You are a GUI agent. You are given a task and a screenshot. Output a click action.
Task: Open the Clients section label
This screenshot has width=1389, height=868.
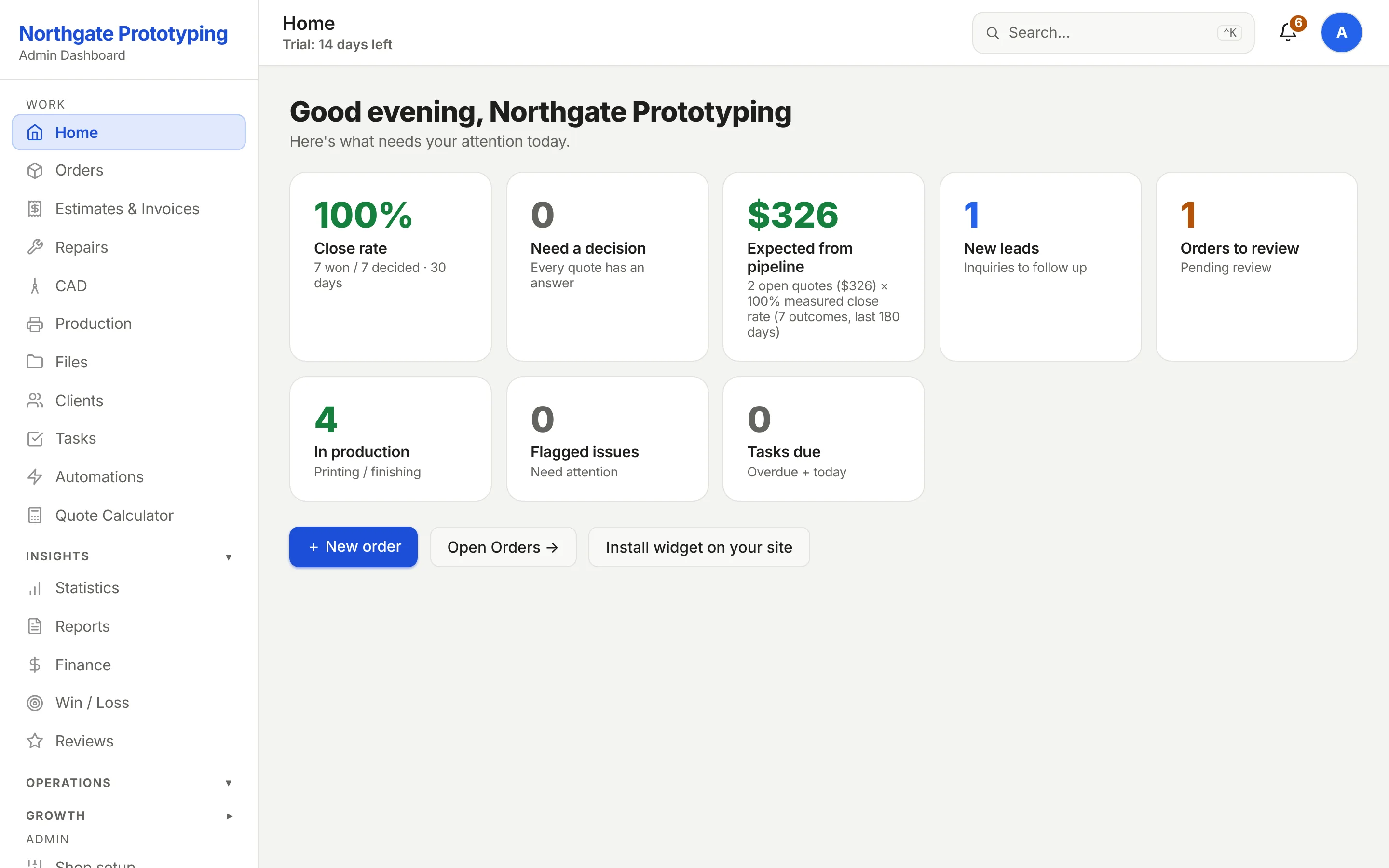[79, 401]
